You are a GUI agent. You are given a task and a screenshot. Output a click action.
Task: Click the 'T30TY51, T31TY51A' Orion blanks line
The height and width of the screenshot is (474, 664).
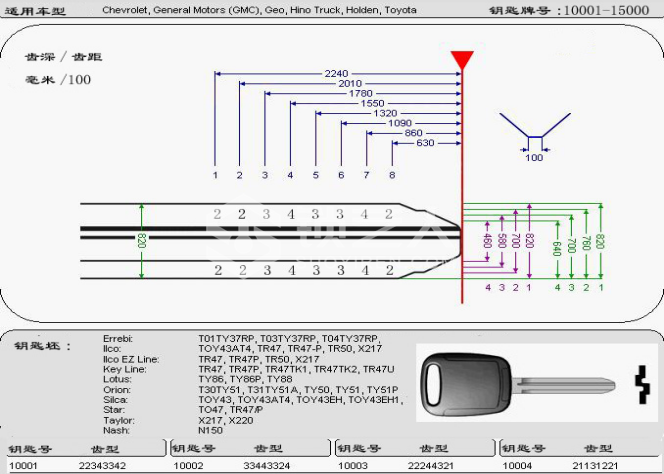[x=298, y=390]
